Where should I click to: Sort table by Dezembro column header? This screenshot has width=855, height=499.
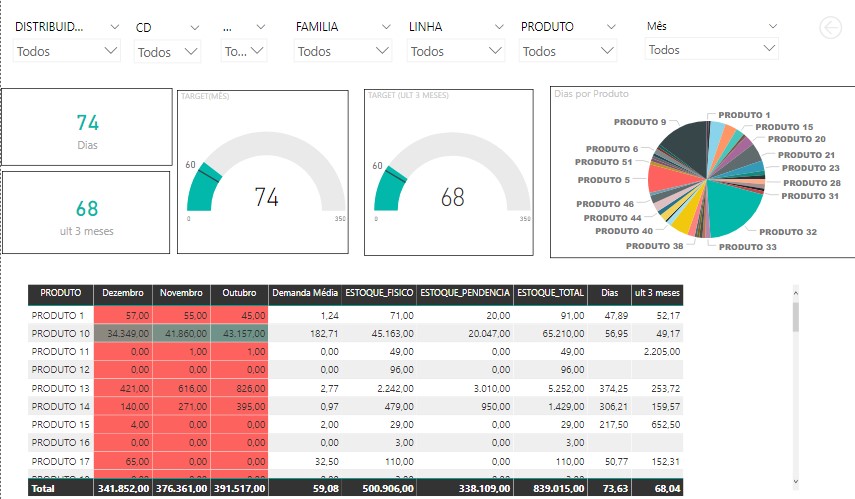pyautogui.click(x=122, y=294)
